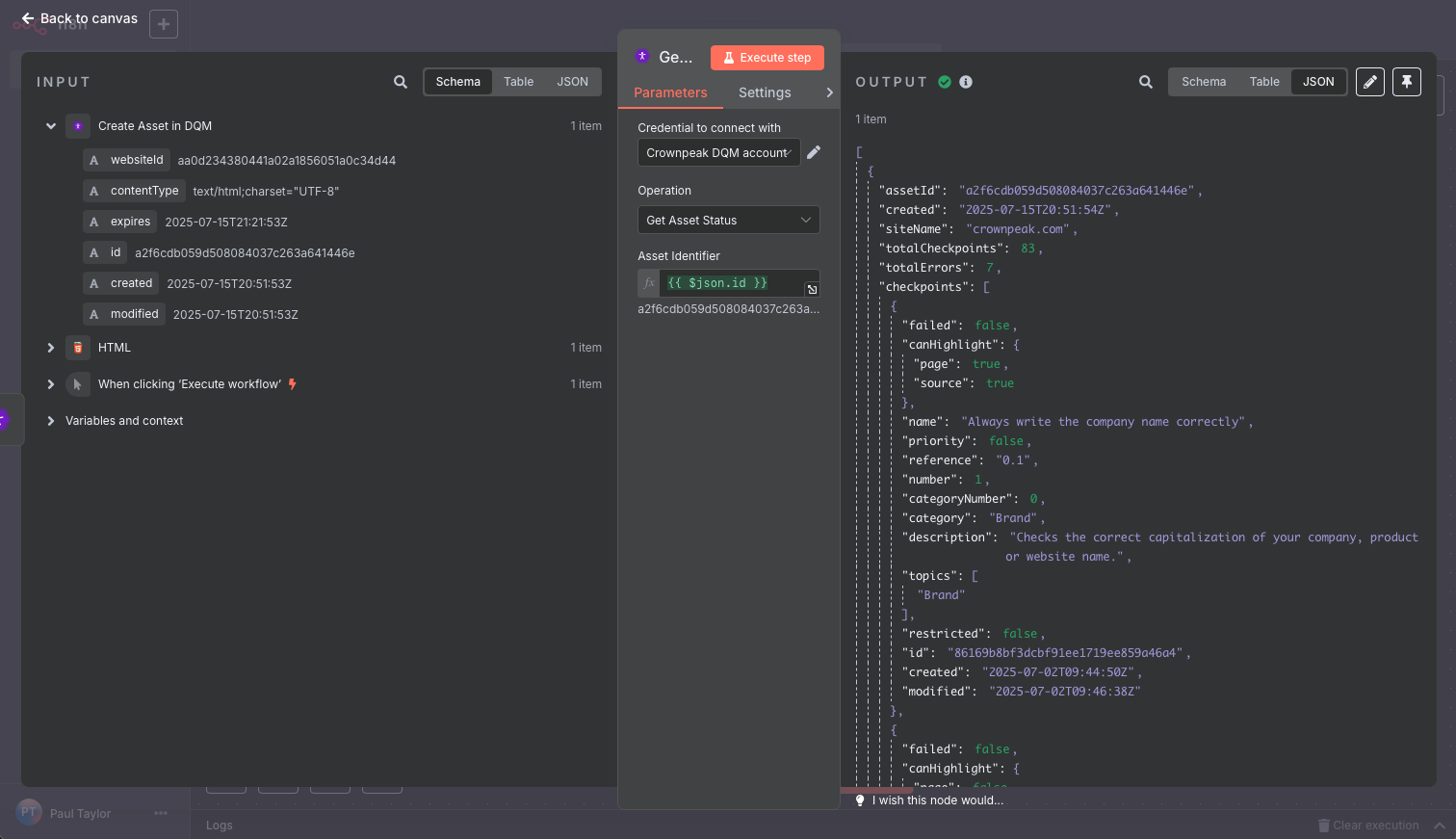The image size is (1456, 839).
Task: Show more node tabs with right chevron
Action: point(829,92)
